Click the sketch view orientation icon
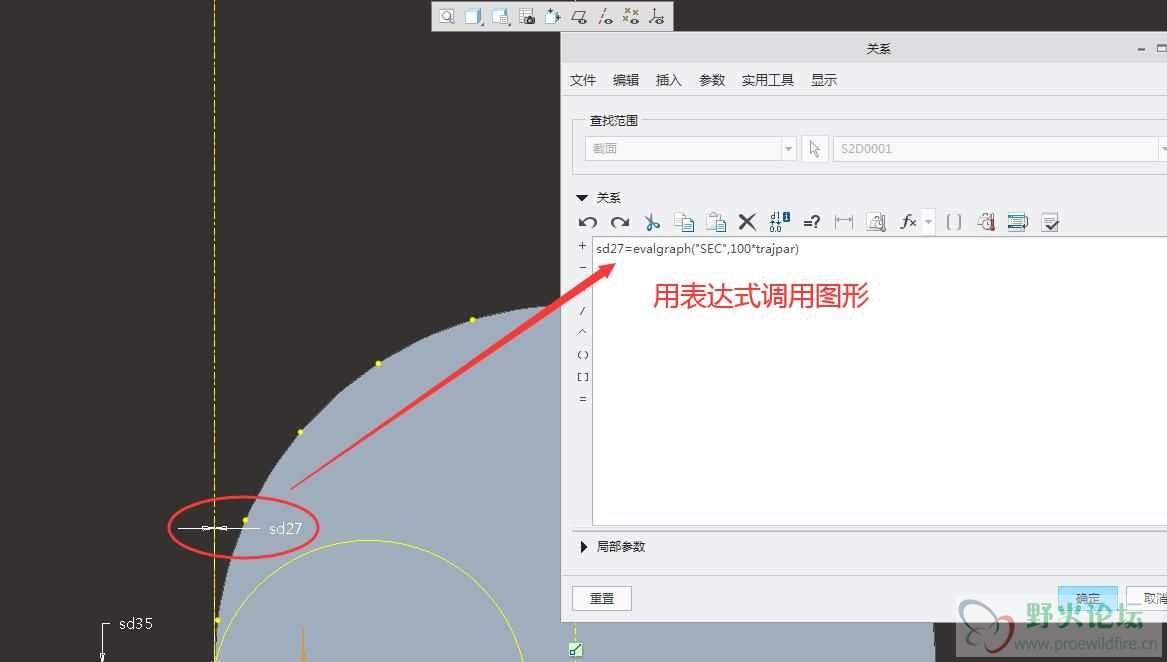Viewport: 1167px width, 662px height. point(553,16)
